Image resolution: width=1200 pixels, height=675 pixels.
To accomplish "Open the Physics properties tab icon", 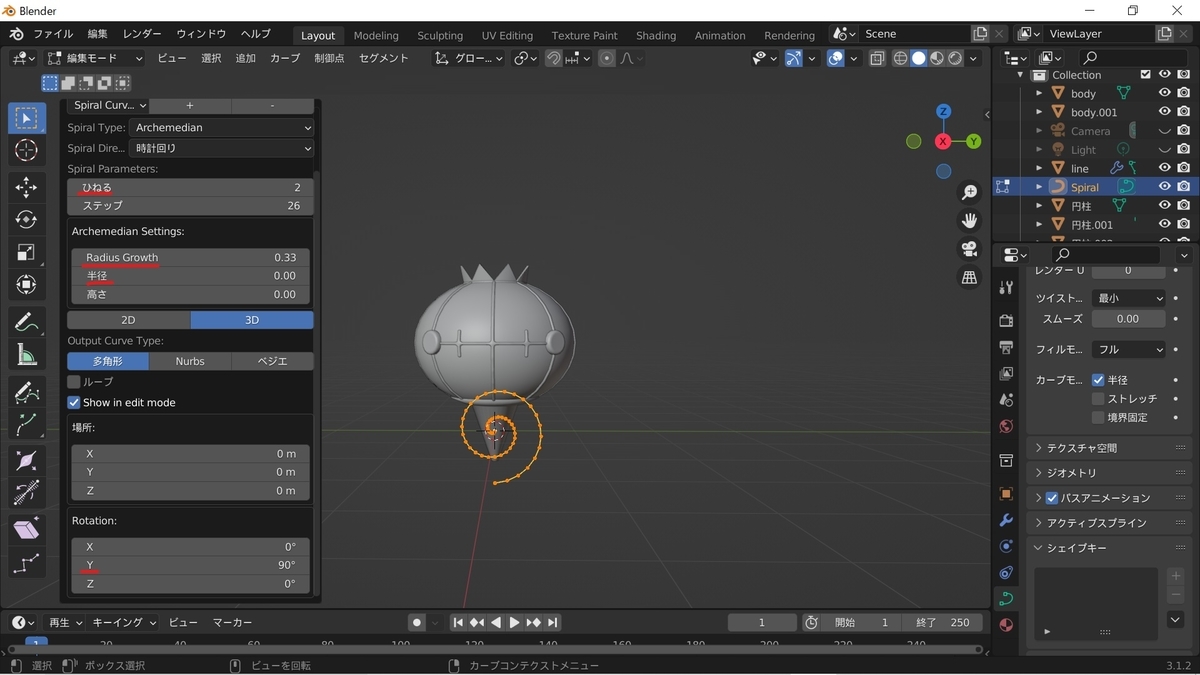I will pos(1006,546).
